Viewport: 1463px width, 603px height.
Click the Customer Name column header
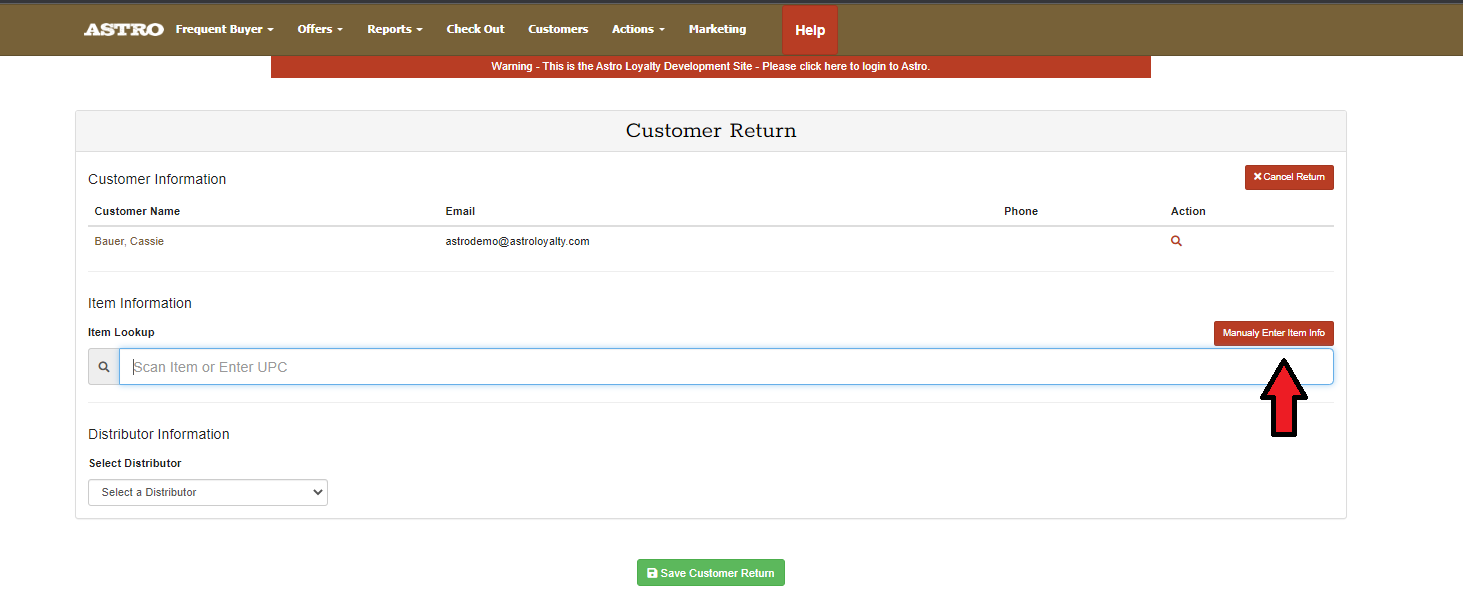coord(137,211)
